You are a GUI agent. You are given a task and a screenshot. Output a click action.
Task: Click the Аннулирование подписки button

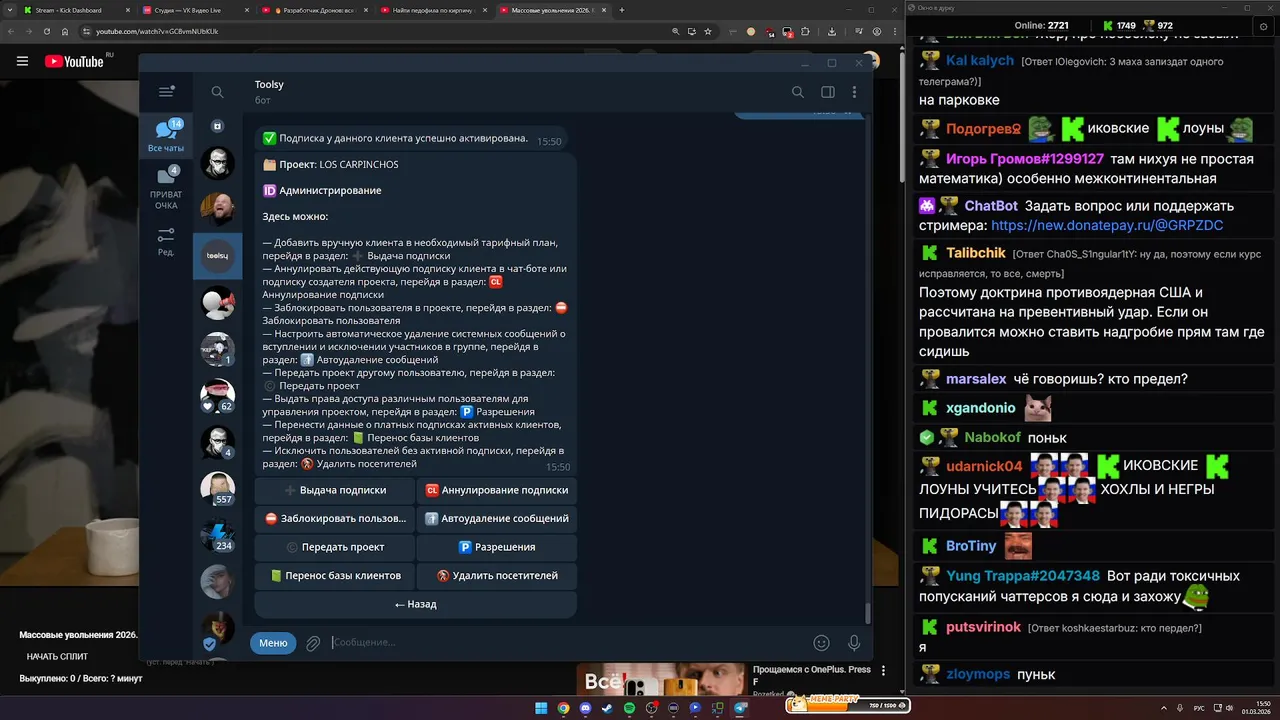pyautogui.click(x=497, y=490)
